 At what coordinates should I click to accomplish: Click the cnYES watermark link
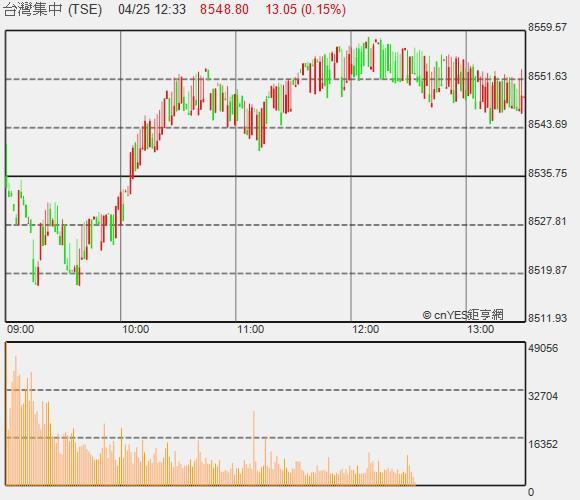pos(463,315)
